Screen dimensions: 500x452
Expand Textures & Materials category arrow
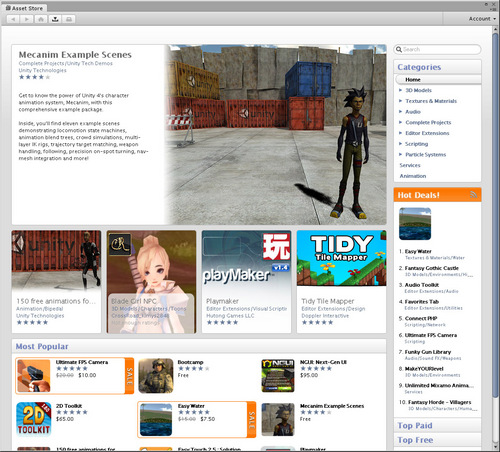(x=400, y=101)
